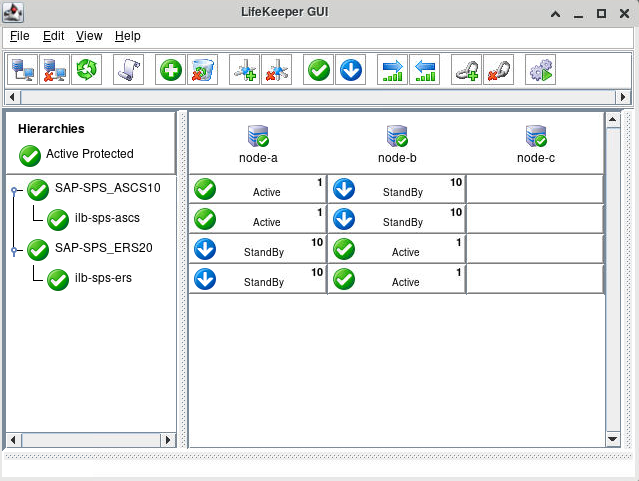Click the Add Dependency chain icon
The height and width of the screenshot is (481, 639).
click(467, 70)
